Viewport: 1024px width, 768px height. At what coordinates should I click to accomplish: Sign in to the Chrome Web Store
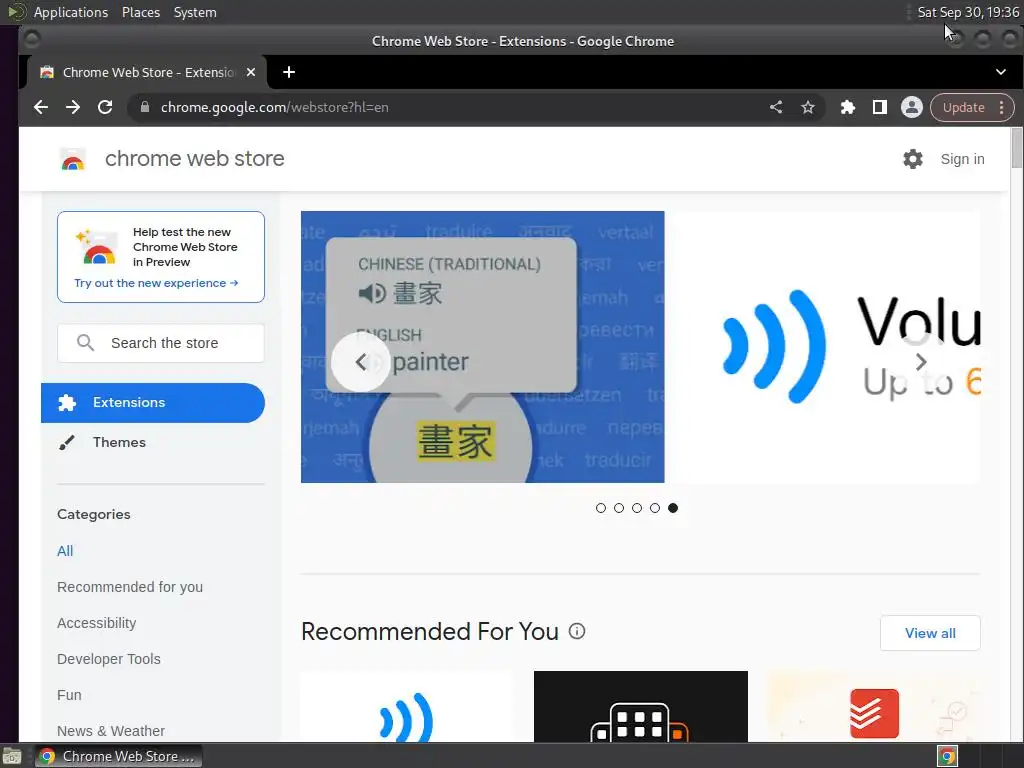click(962, 159)
